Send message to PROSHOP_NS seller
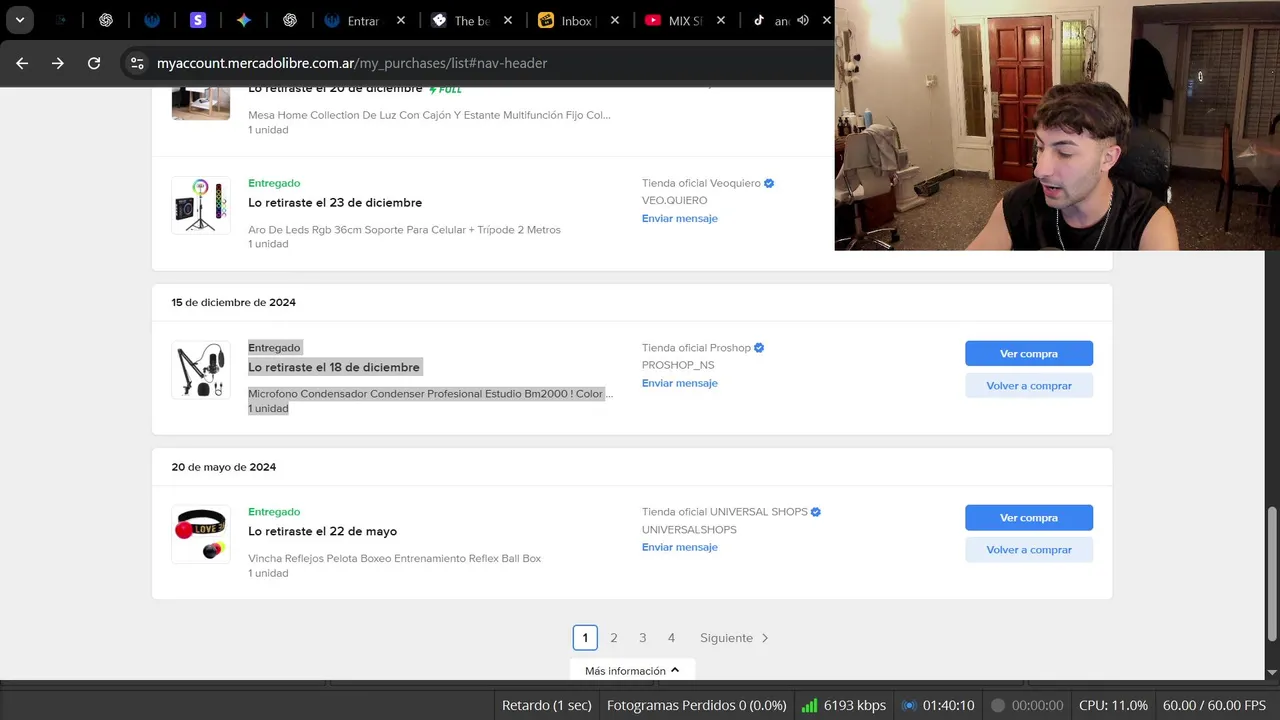 click(680, 383)
